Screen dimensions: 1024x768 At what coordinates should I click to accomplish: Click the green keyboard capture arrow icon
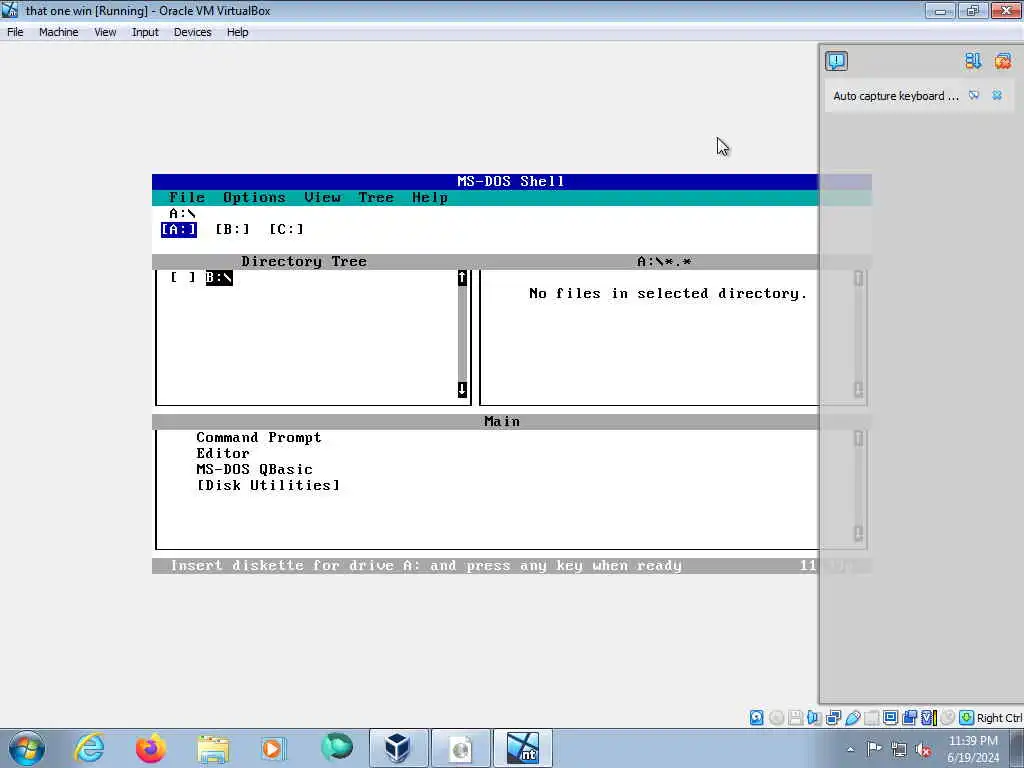[x=967, y=718]
